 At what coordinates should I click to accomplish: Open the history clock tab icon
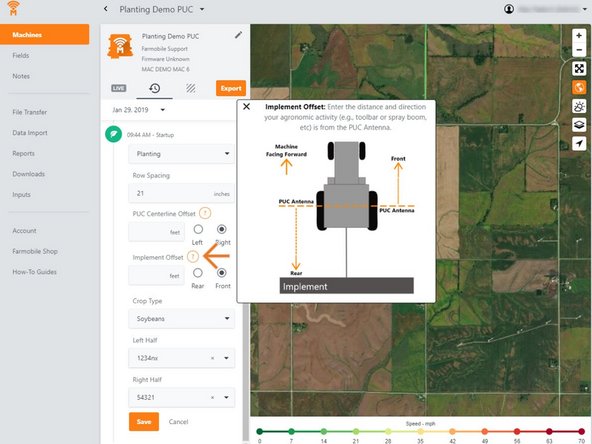pos(154,88)
